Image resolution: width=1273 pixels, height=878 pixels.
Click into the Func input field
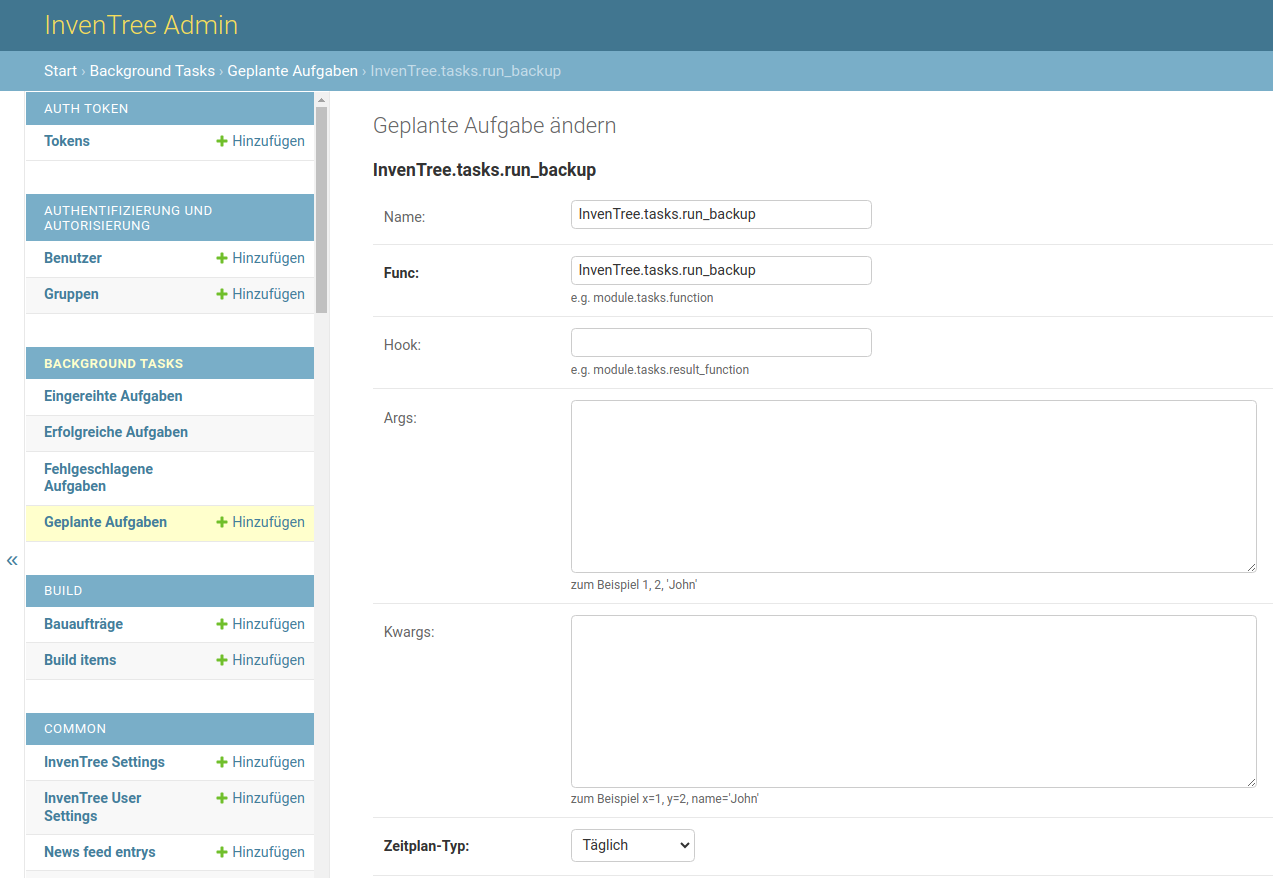(x=721, y=270)
